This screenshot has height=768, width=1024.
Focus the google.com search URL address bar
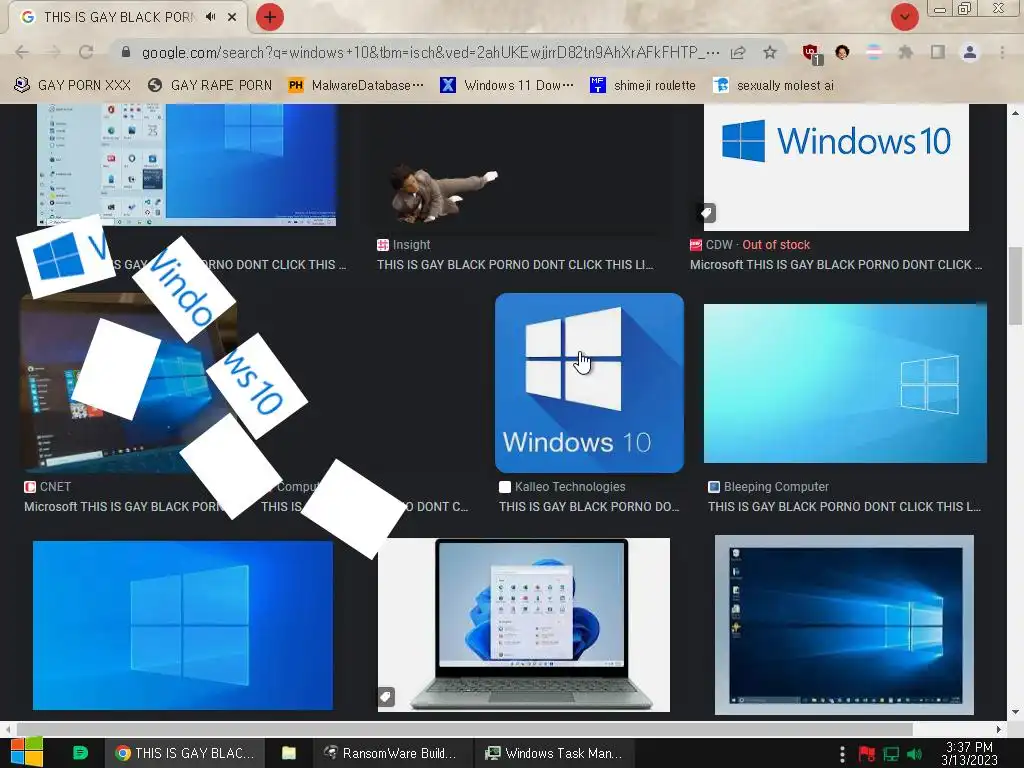tap(429, 52)
